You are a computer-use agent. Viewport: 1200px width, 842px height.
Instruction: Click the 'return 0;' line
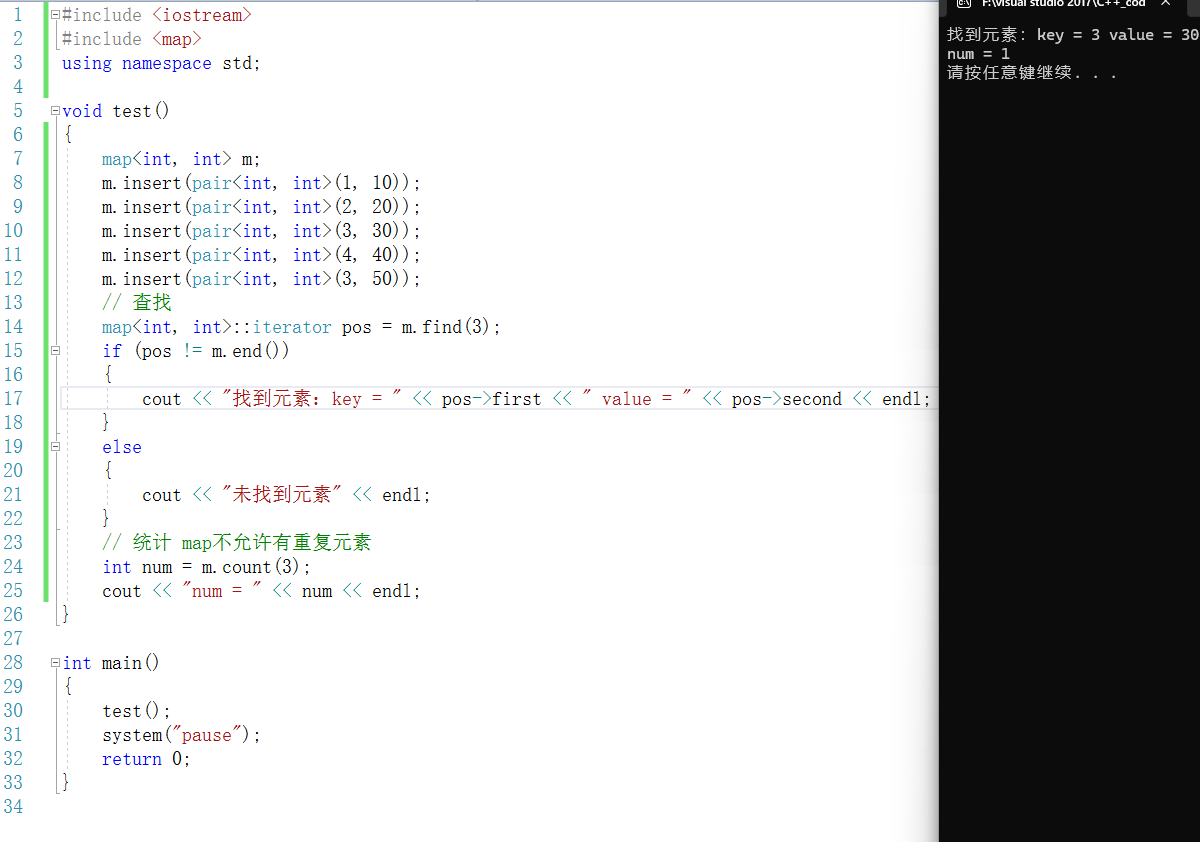(x=146, y=759)
